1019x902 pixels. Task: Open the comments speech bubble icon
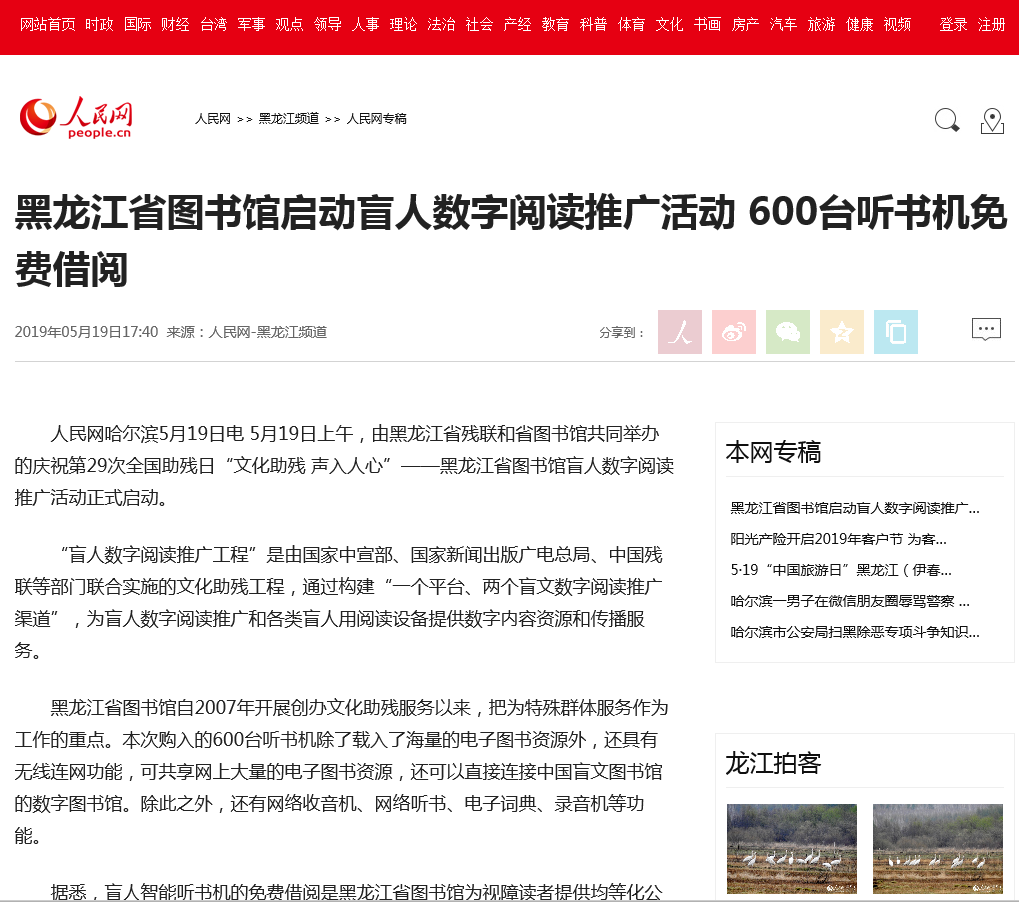(986, 329)
